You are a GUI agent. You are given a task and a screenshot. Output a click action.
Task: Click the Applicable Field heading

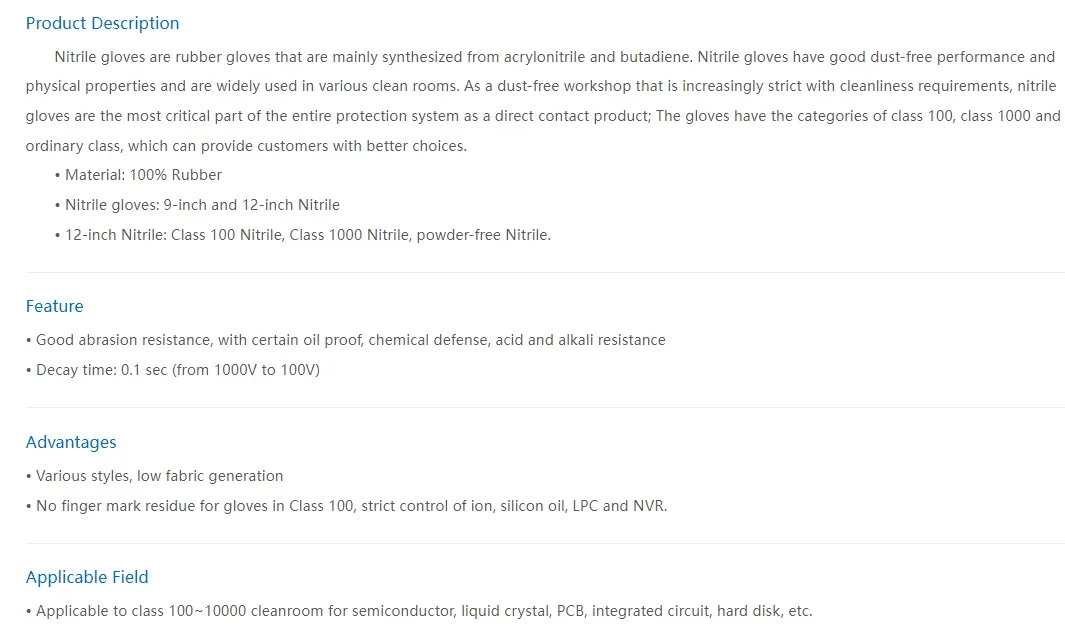(x=87, y=577)
